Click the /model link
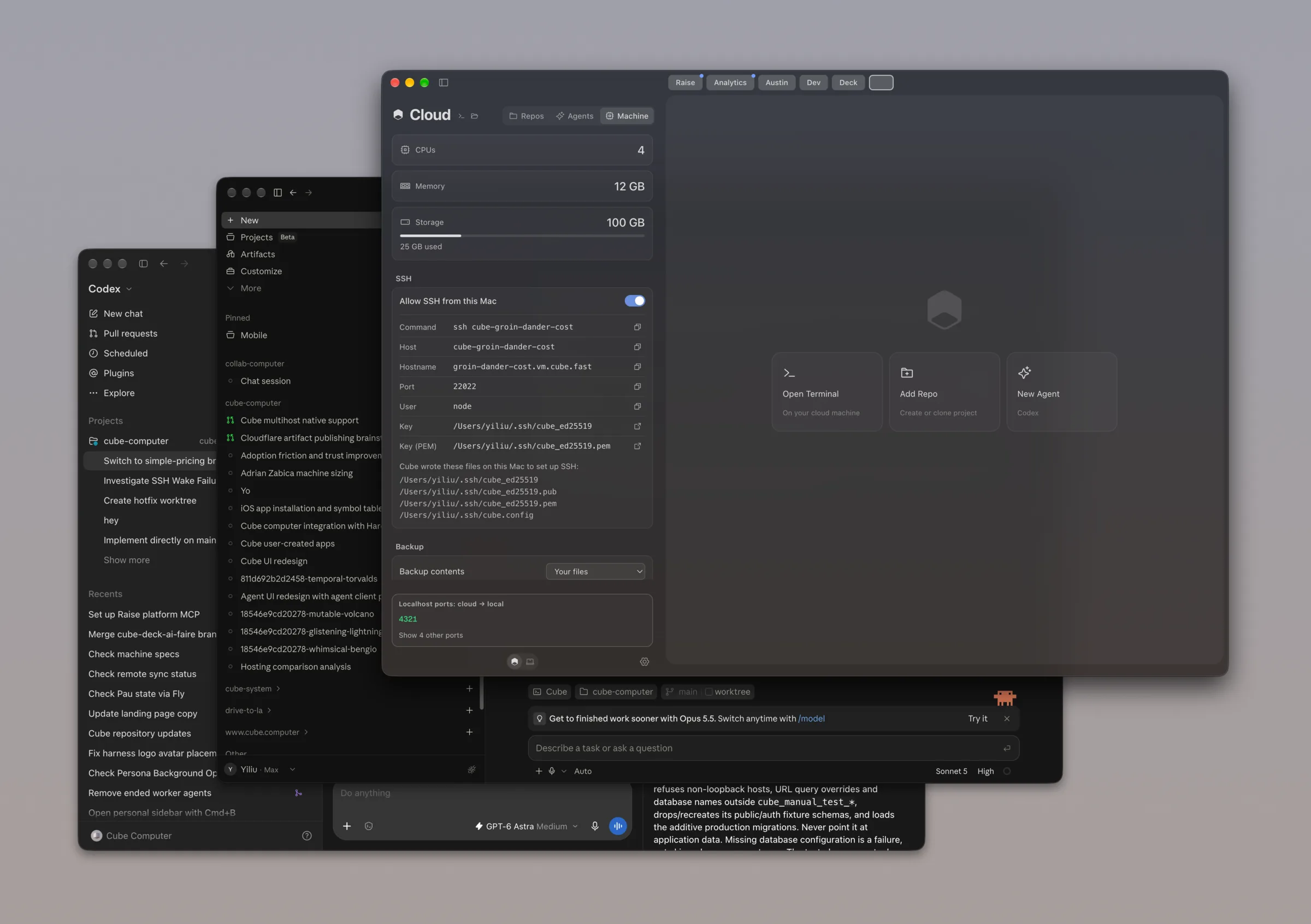Viewport: 1311px width, 924px height. pos(811,719)
